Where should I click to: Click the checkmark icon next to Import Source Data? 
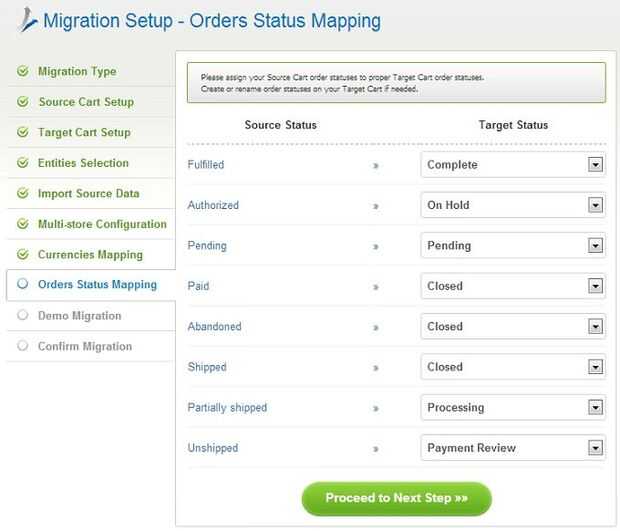(22, 194)
